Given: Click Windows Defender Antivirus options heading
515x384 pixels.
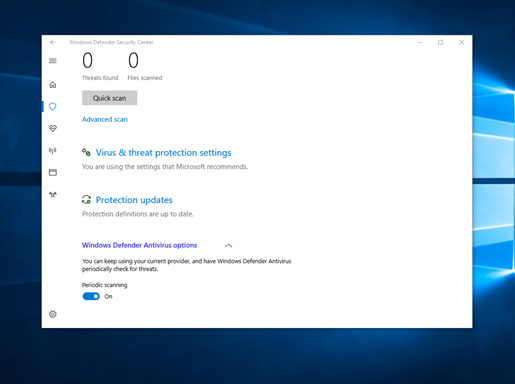Looking at the screenshot, I should [x=139, y=245].
